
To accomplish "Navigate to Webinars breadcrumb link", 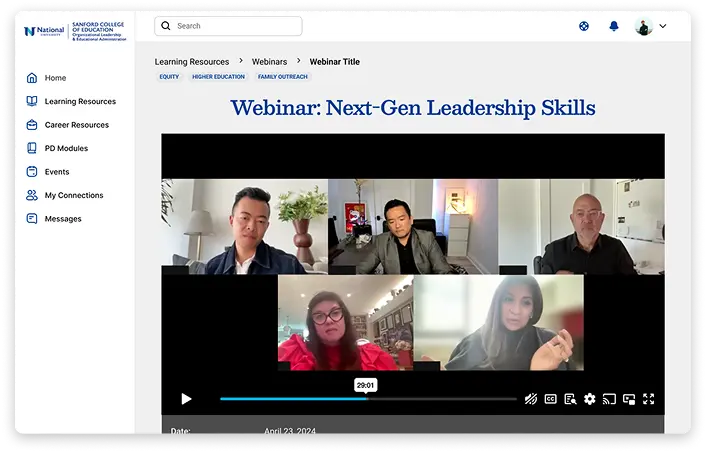I will pyautogui.click(x=269, y=62).
